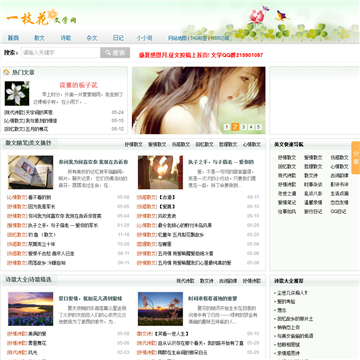Click the open book article thumbnail
This screenshot has height=360, width=360.
[31, 172]
